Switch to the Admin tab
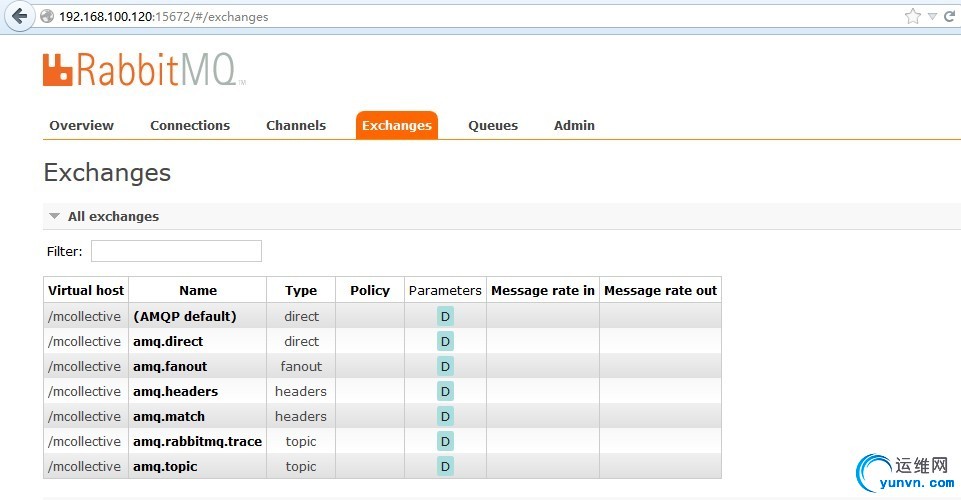Viewport: 961px width, 500px height. (x=574, y=126)
